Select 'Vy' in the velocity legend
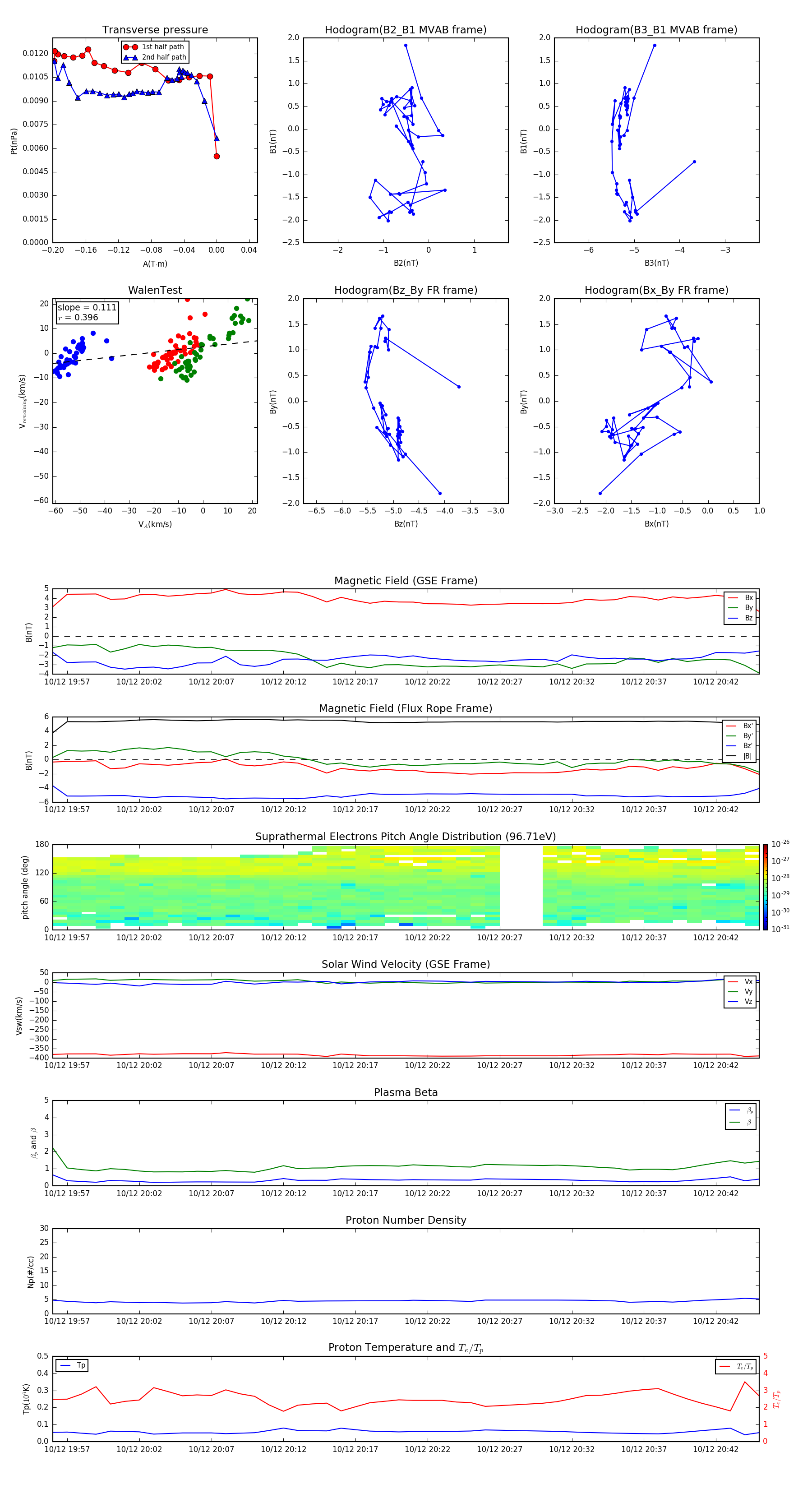 pyautogui.click(x=741, y=992)
